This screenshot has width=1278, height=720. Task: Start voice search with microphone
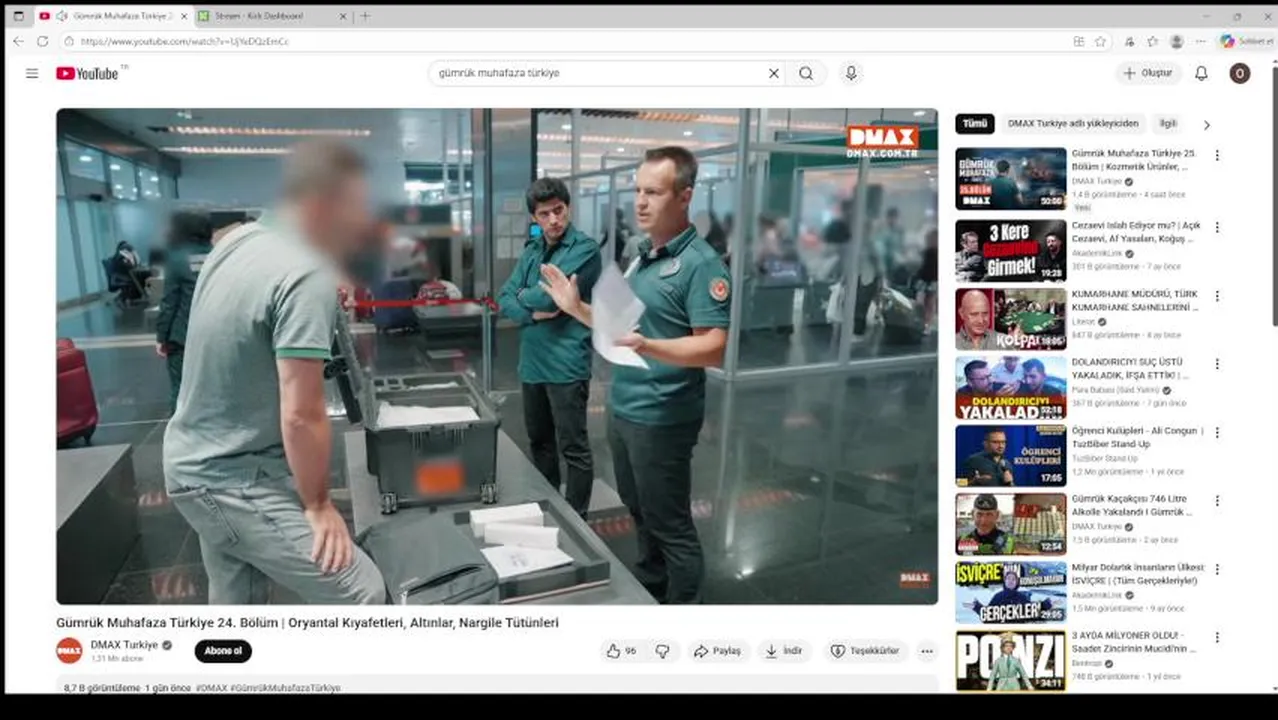(x=851, y=73)
